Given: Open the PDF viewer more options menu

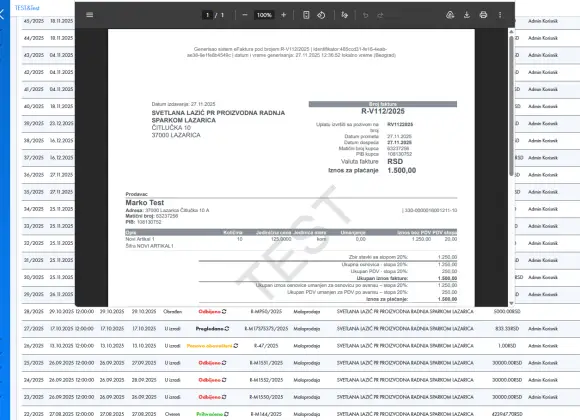Looking at the screenshot, I should tap(500, 15).
